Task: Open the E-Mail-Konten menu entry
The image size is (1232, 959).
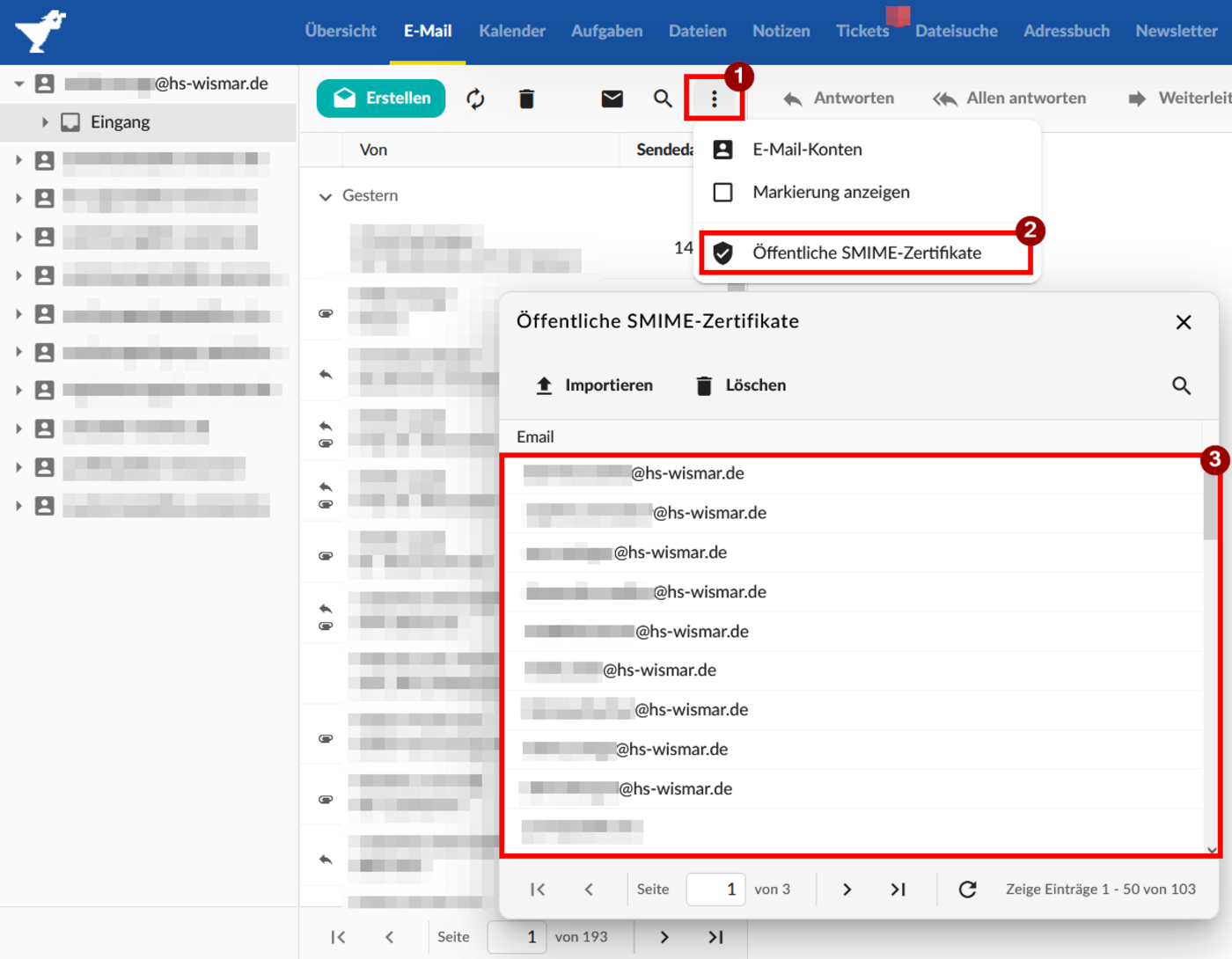Action: tap(806, 150)
